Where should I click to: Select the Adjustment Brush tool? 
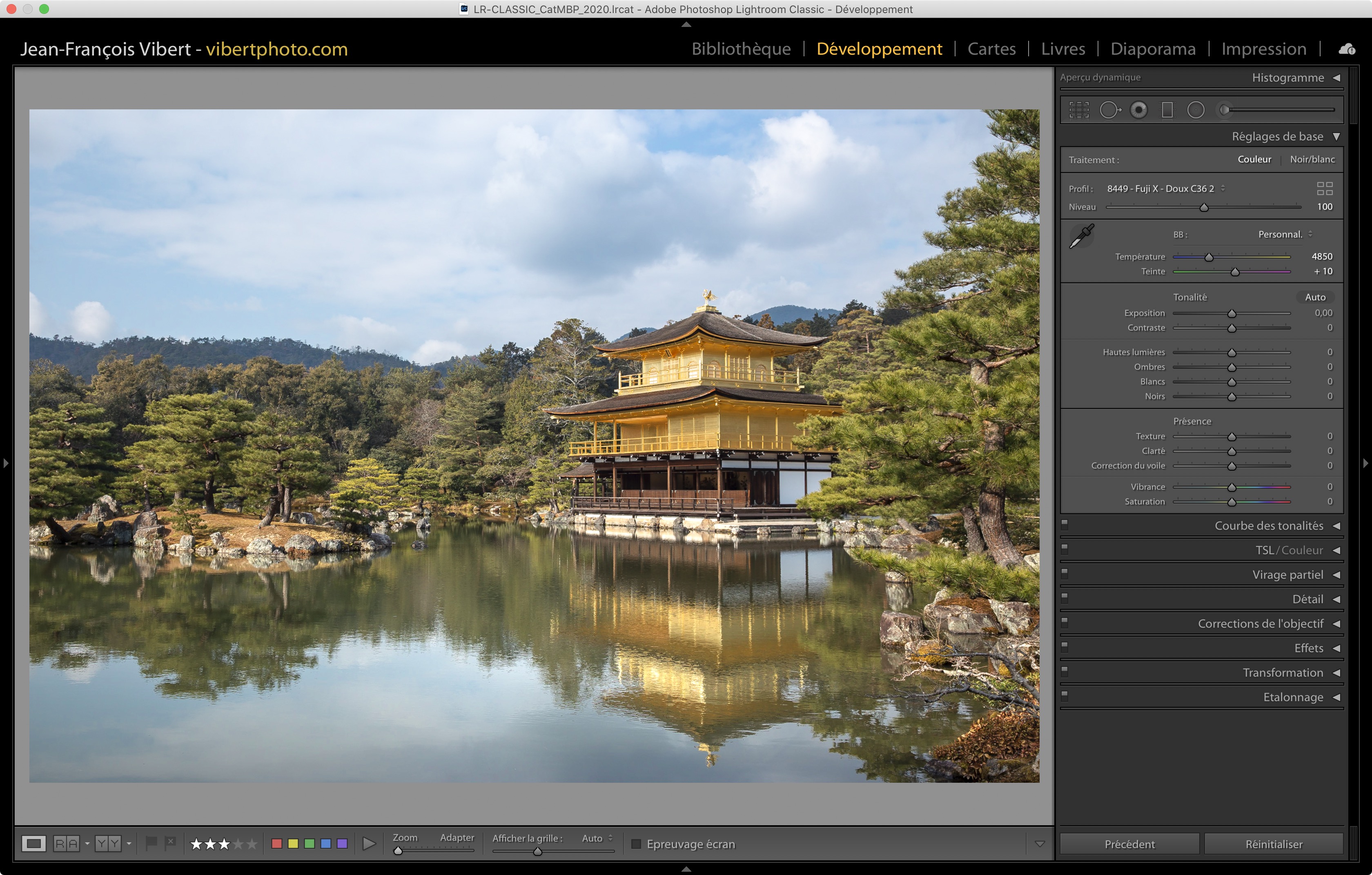click(1225, 110)
